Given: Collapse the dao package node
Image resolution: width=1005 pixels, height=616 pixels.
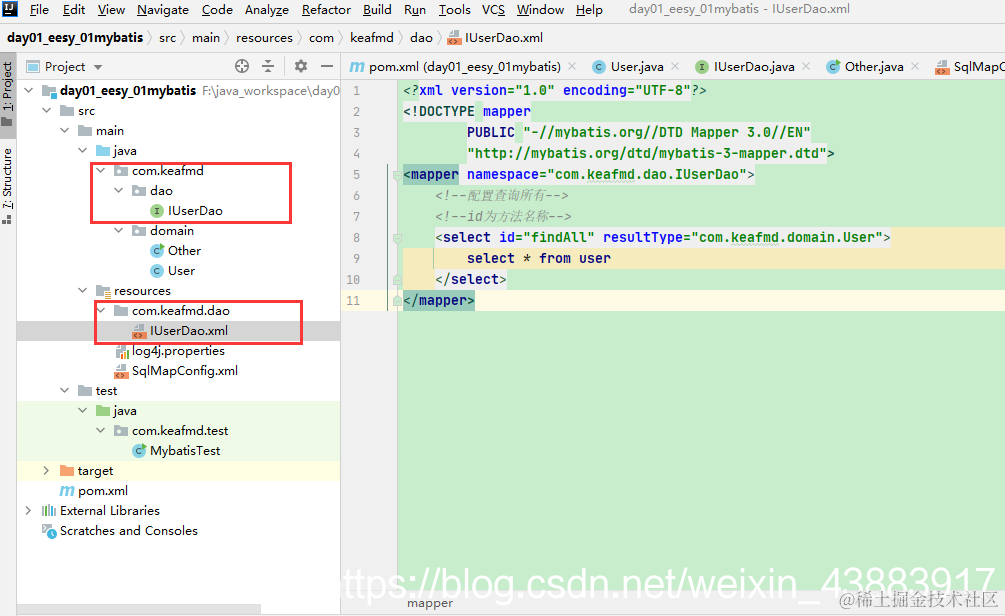Looking at the screenshot, I should tap(119, 190).
